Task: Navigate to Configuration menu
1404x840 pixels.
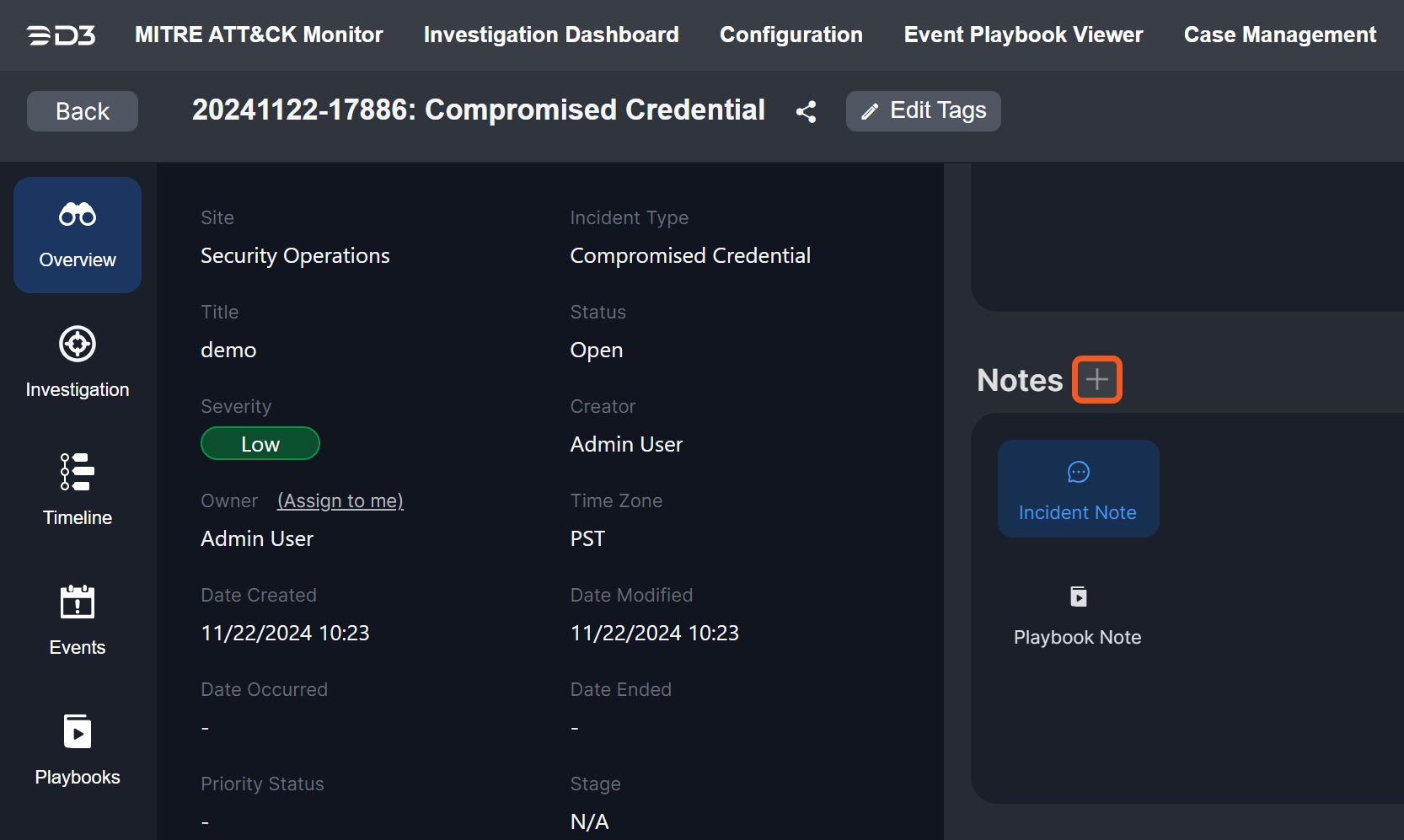Action: [790, 35]
